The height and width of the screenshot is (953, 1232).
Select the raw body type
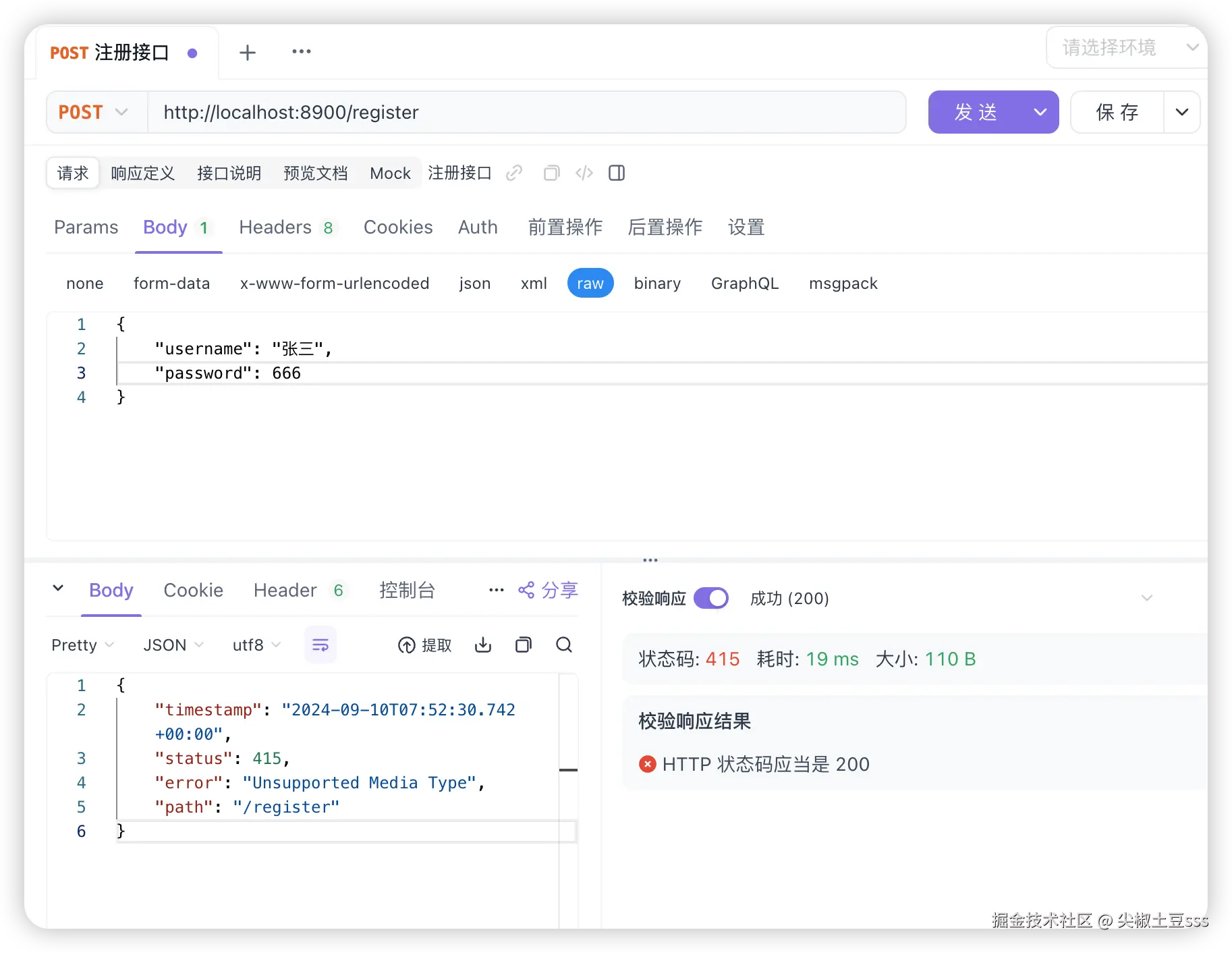click(x=590, y=283)
